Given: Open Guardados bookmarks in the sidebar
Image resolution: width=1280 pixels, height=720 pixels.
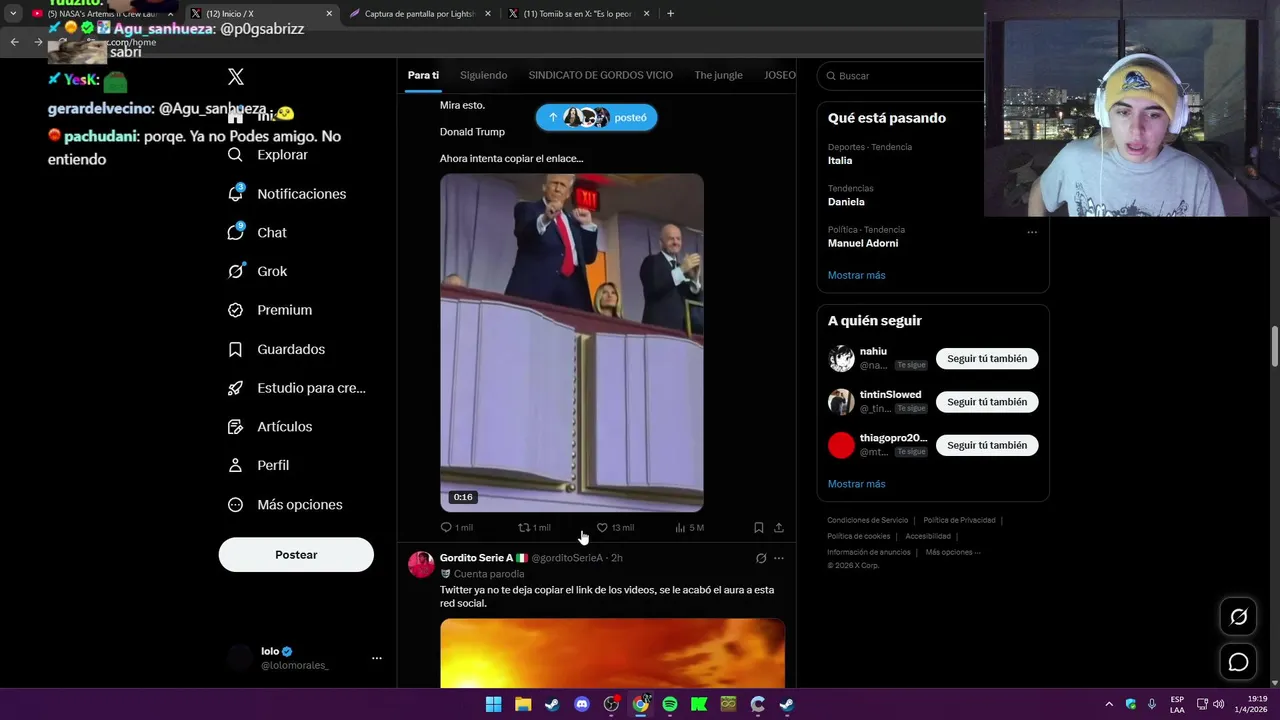Looking at the screenshot, I should (x=276, y=349).
